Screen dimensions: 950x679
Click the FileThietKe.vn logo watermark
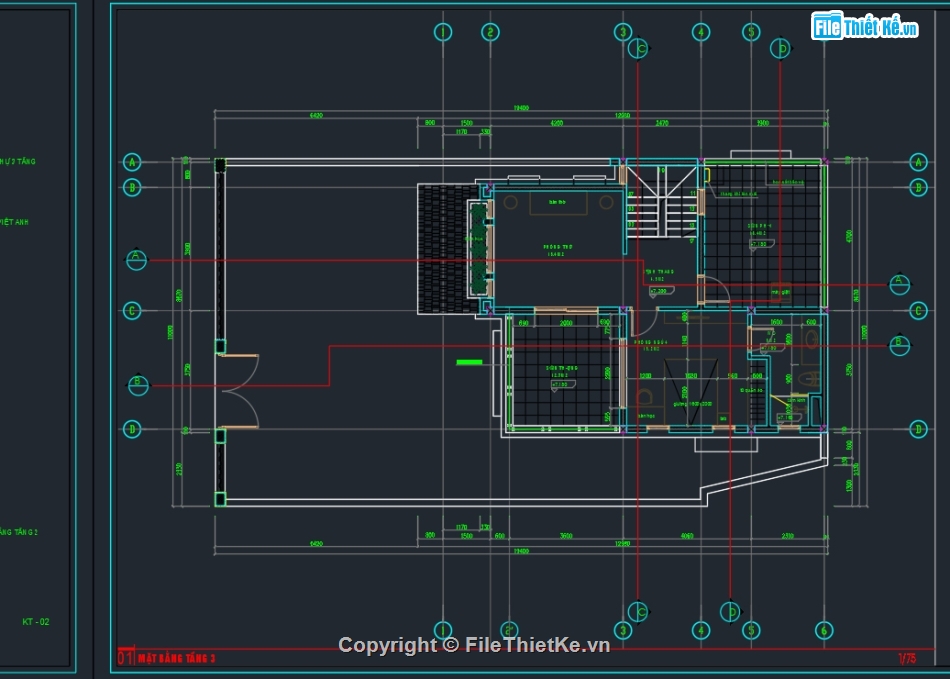coord(864,27)
